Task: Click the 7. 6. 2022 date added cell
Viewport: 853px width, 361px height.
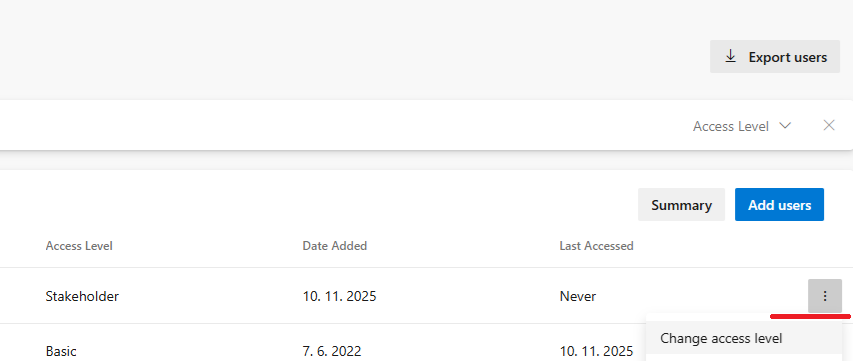Action: (x=332, y=351)
